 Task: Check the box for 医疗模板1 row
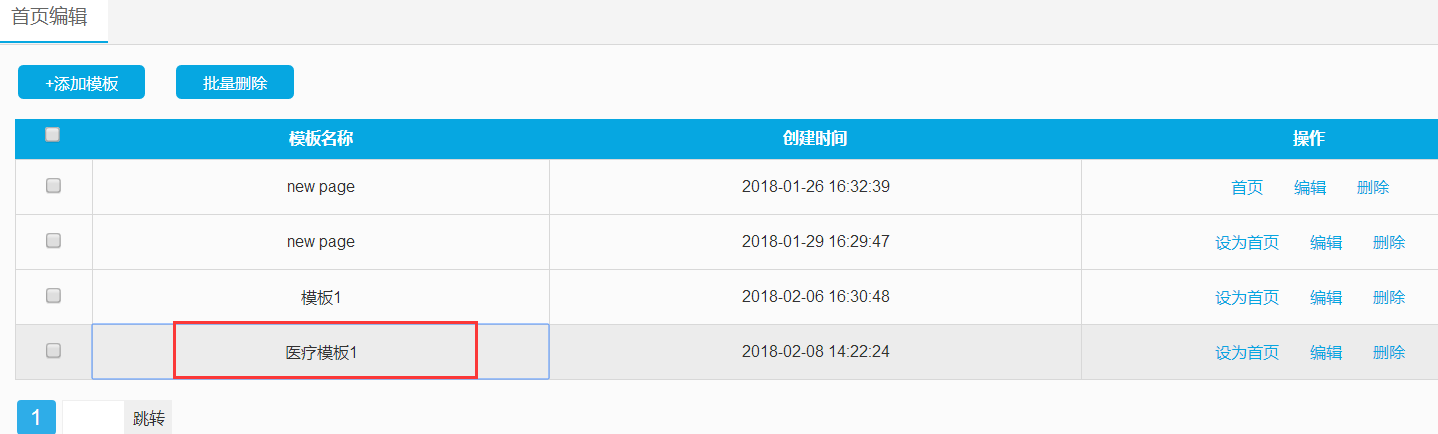point(54,350)
